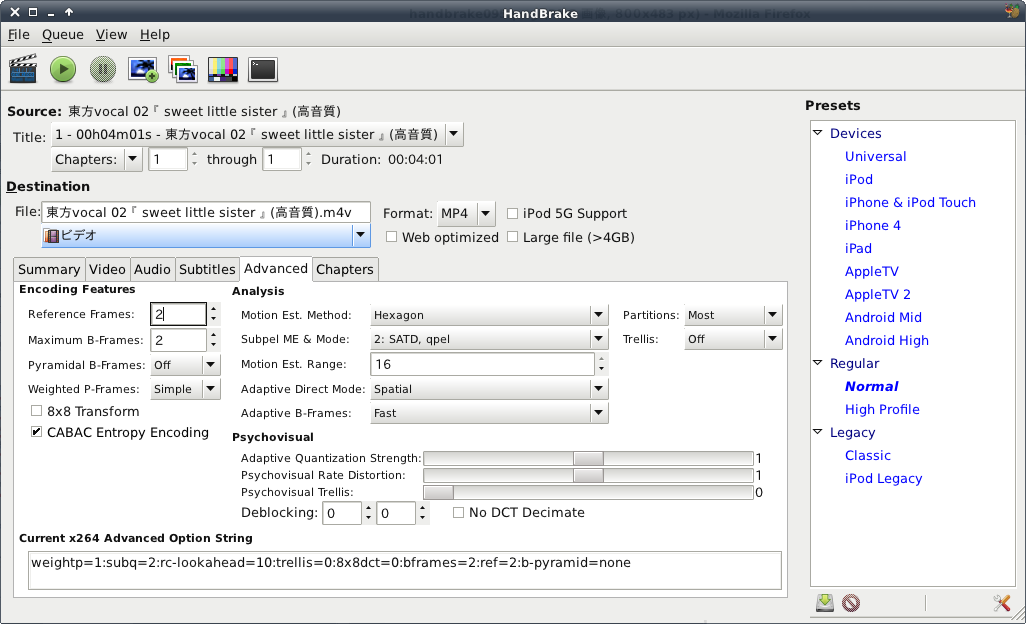Image resolution: width=1026 pixels, height=624 pixels.
Task: Collapse the Devices preset group
Action: [818, 133]
